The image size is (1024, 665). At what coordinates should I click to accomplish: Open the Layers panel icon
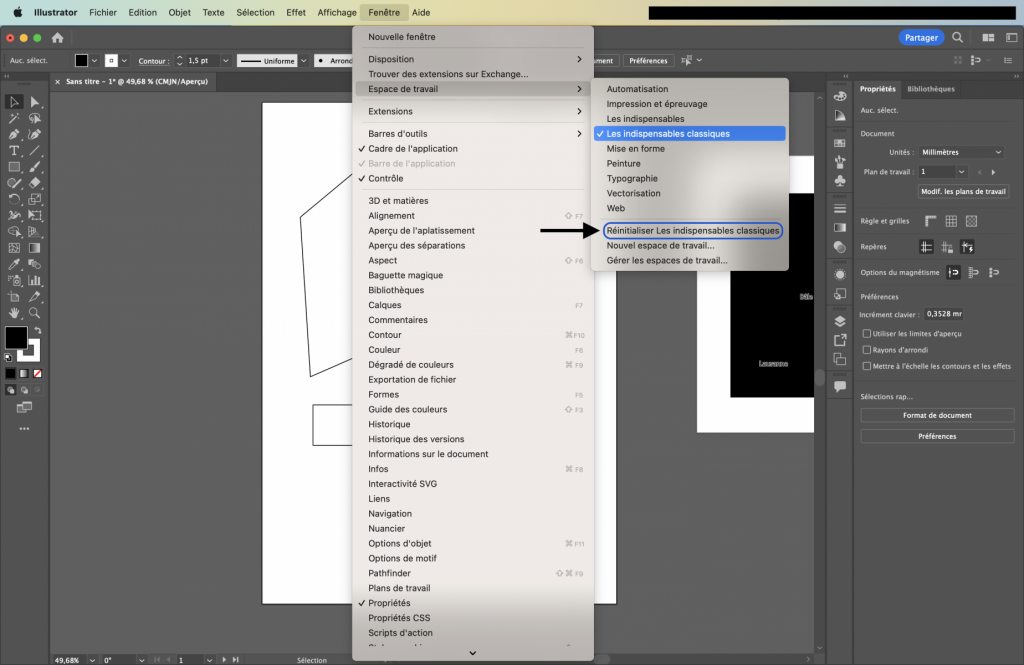[x=840, y=321]
